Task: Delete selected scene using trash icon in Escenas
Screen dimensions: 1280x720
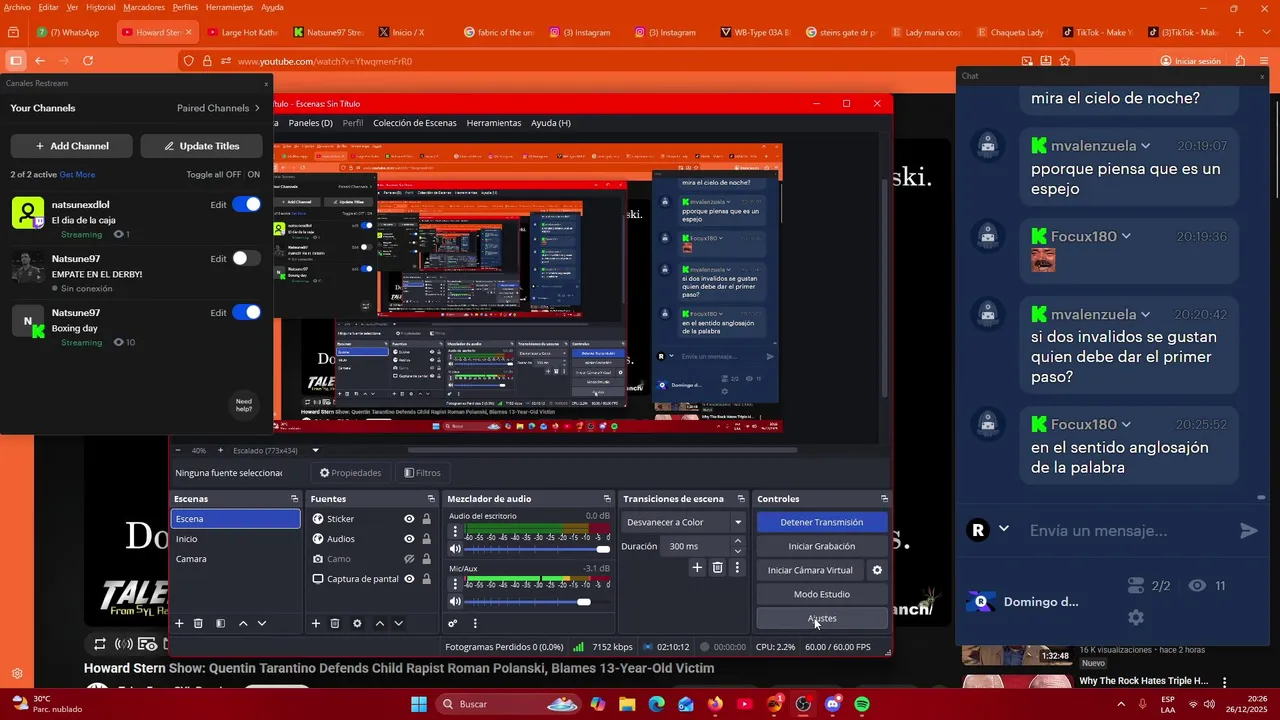Action: coord(198,623)
